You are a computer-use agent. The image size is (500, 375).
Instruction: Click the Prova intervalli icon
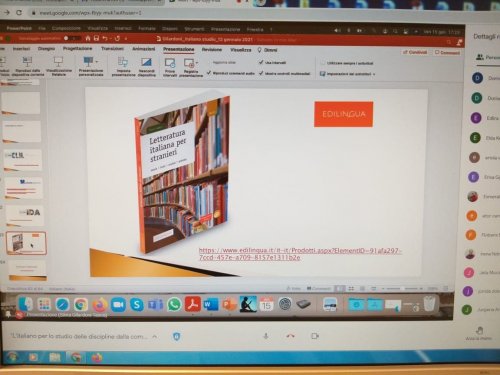(170, 63)
